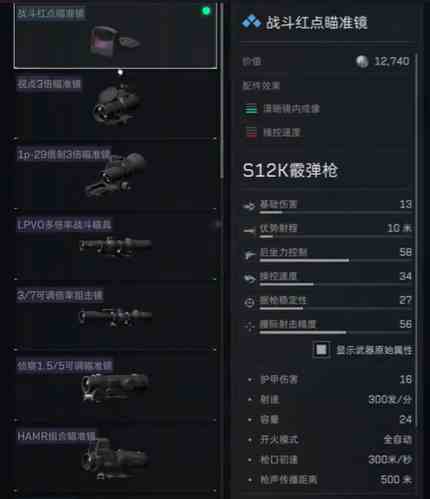Click the base damage stat icon
This screenshot has height=499, width=430.
point(249,207)
